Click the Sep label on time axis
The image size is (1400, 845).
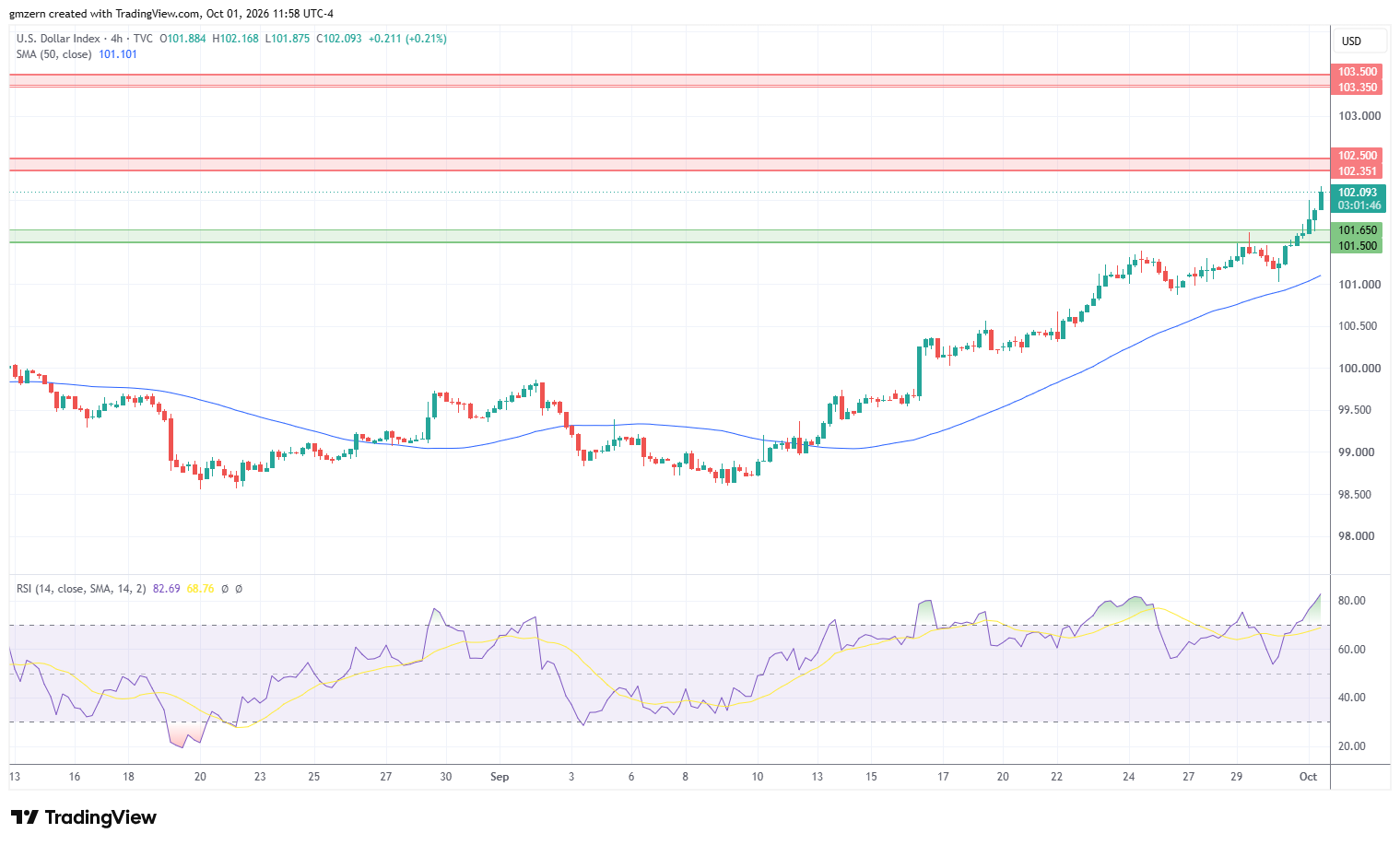tap(500, 777)
